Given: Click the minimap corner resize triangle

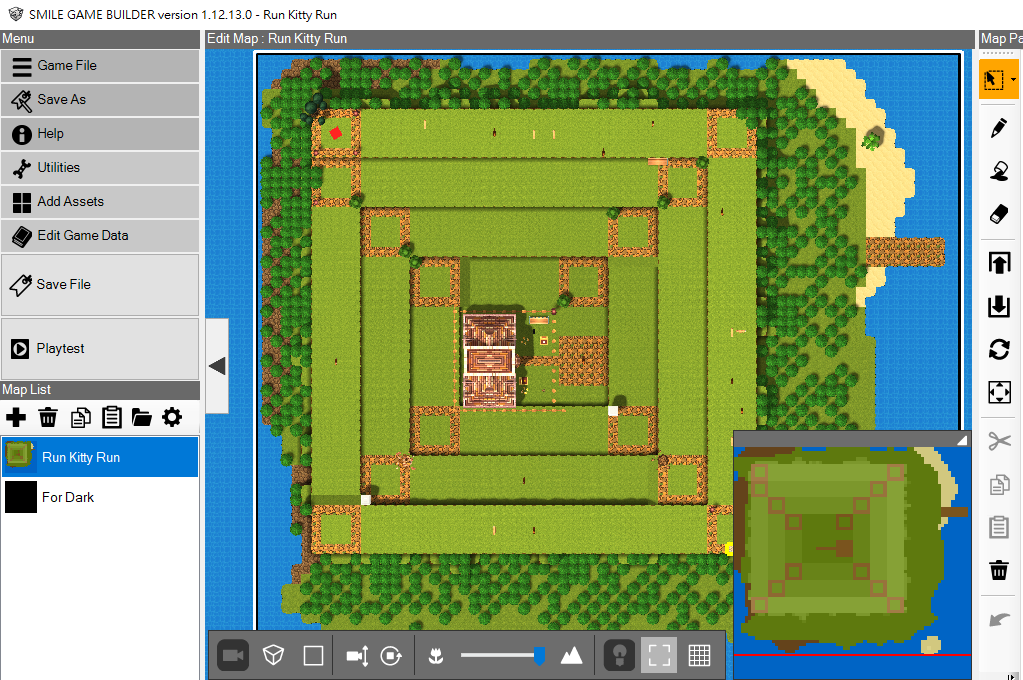Looking at the screenshot, I should 962,440.
